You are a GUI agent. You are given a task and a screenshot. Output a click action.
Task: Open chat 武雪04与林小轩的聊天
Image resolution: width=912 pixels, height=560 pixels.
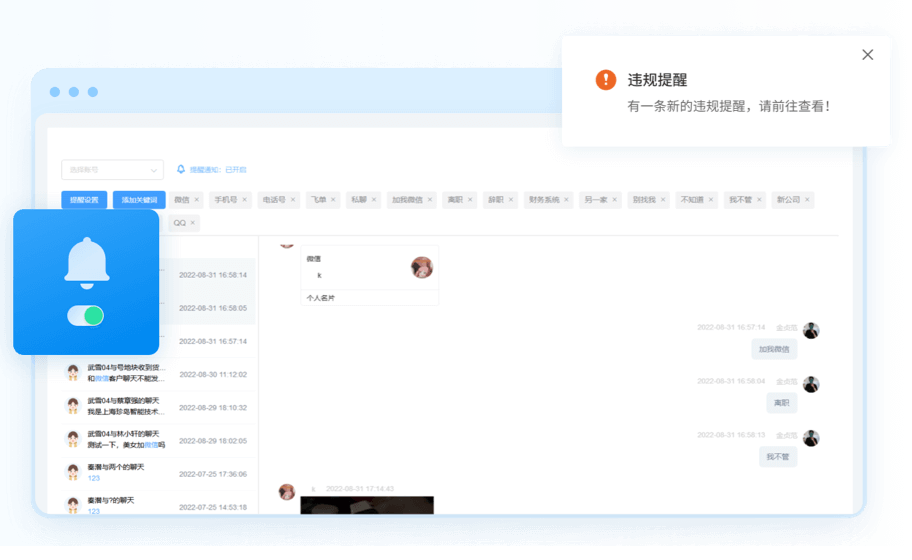(x=124, y=439)
